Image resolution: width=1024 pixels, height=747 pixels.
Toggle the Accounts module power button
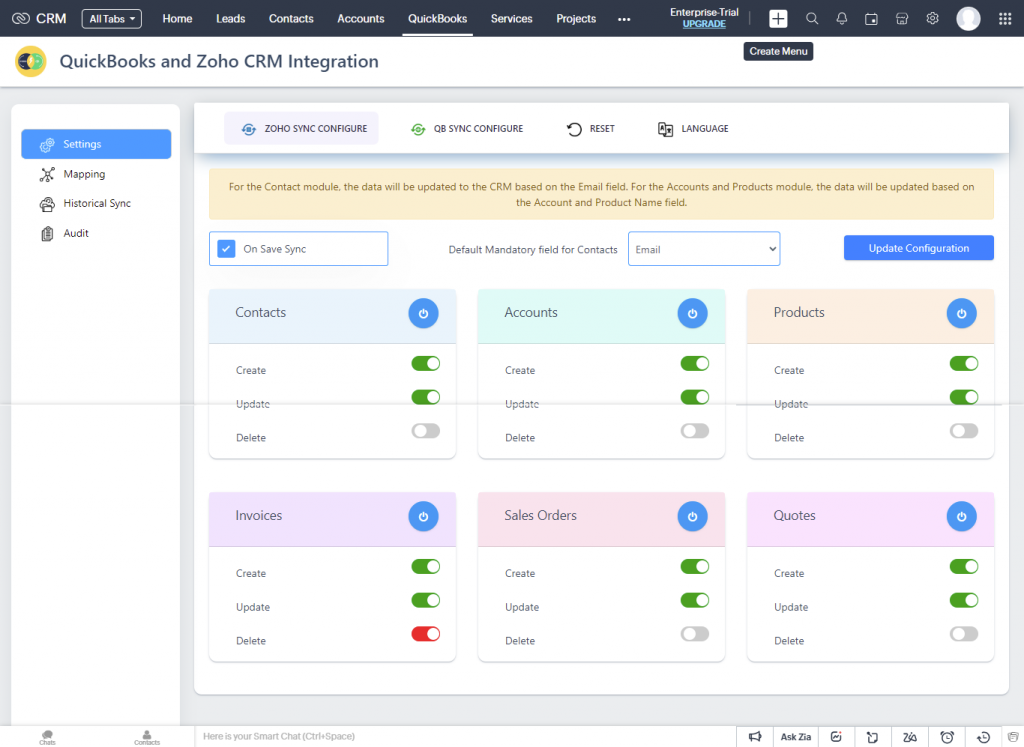coord(692,313)
